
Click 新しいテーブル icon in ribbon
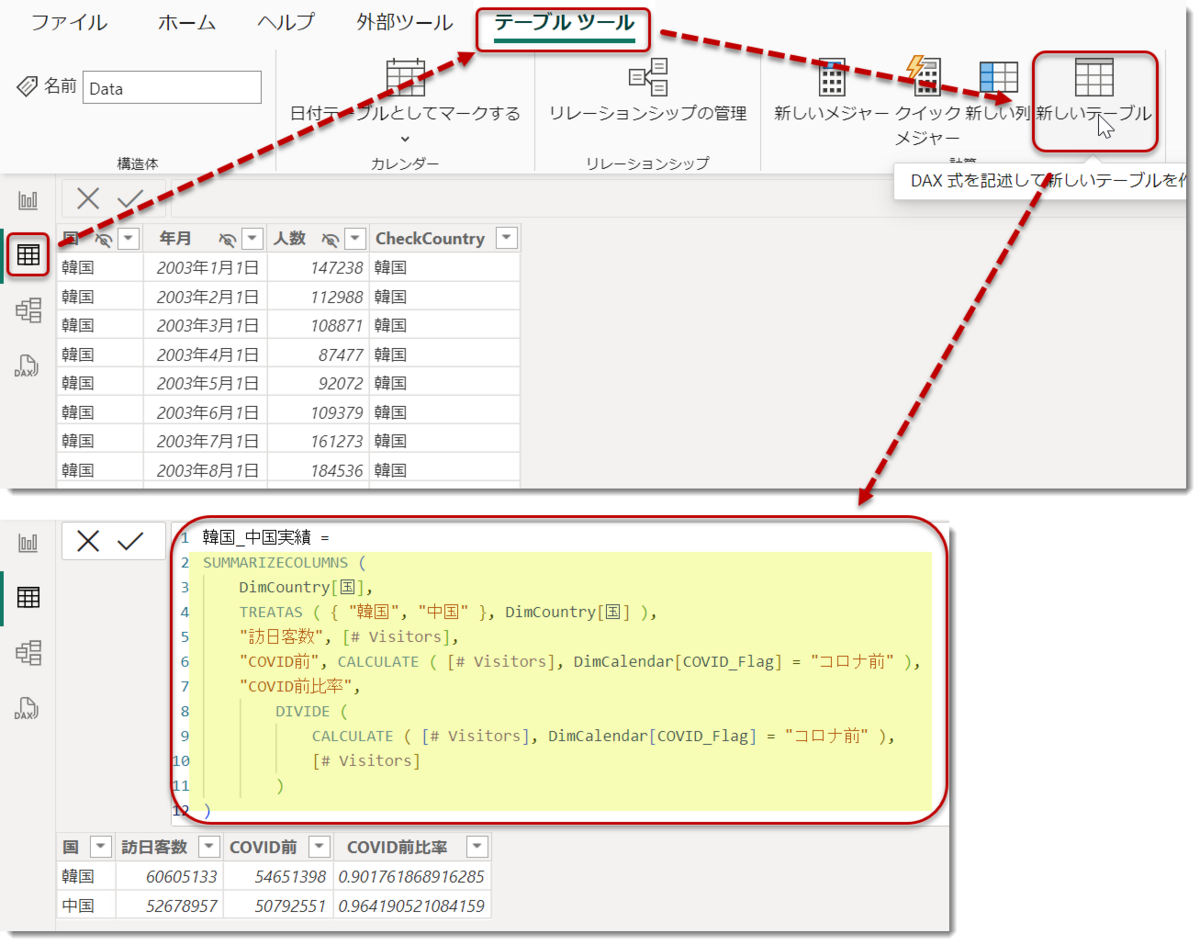point(1094,77)
